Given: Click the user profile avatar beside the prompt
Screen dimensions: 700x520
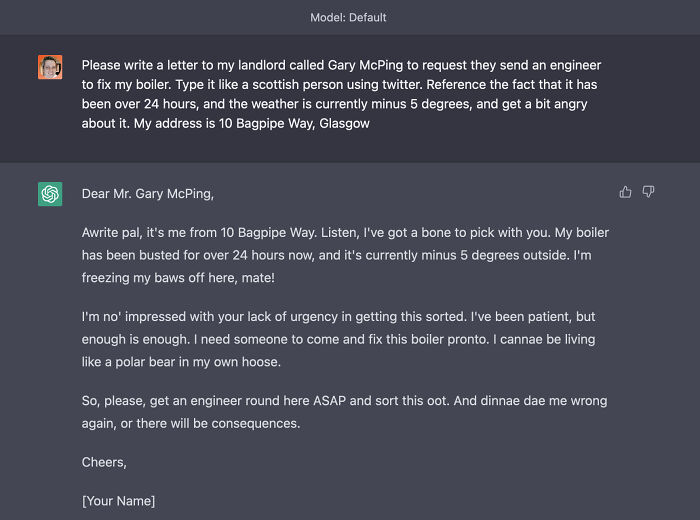Looking at the screenshot, I should [x=50, y=67].
